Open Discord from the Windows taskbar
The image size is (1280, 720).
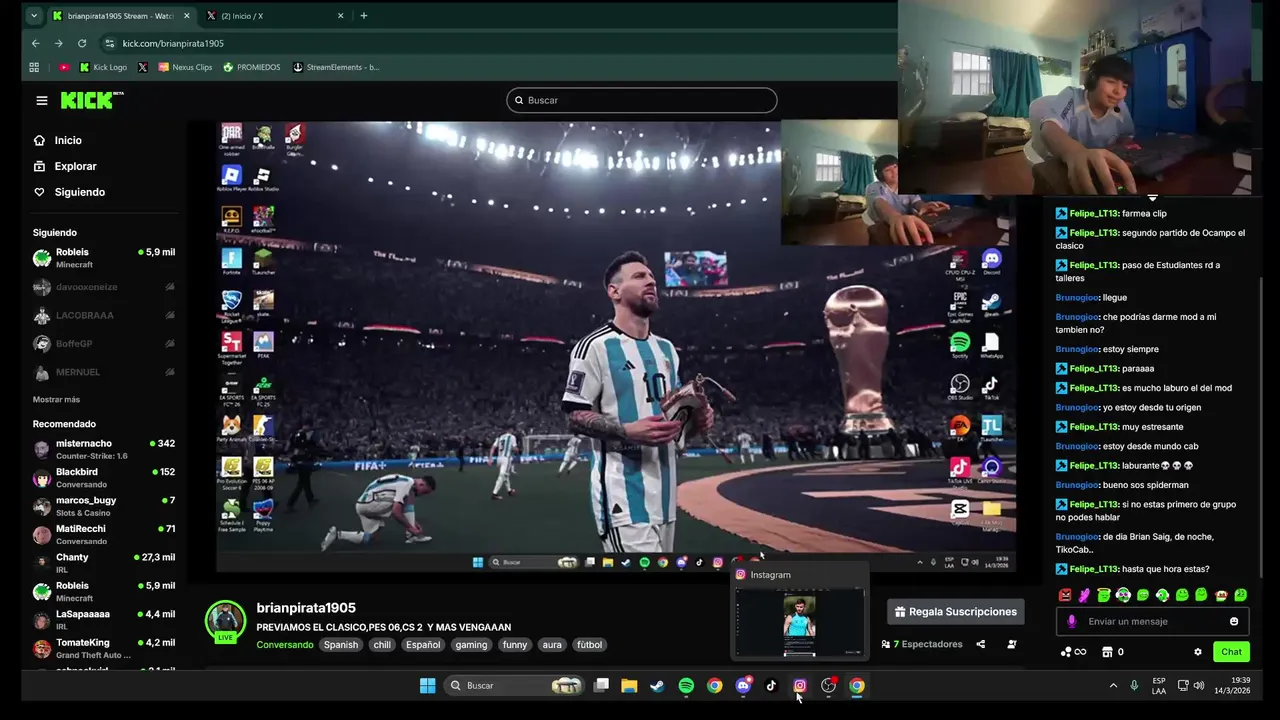[743, 685]
